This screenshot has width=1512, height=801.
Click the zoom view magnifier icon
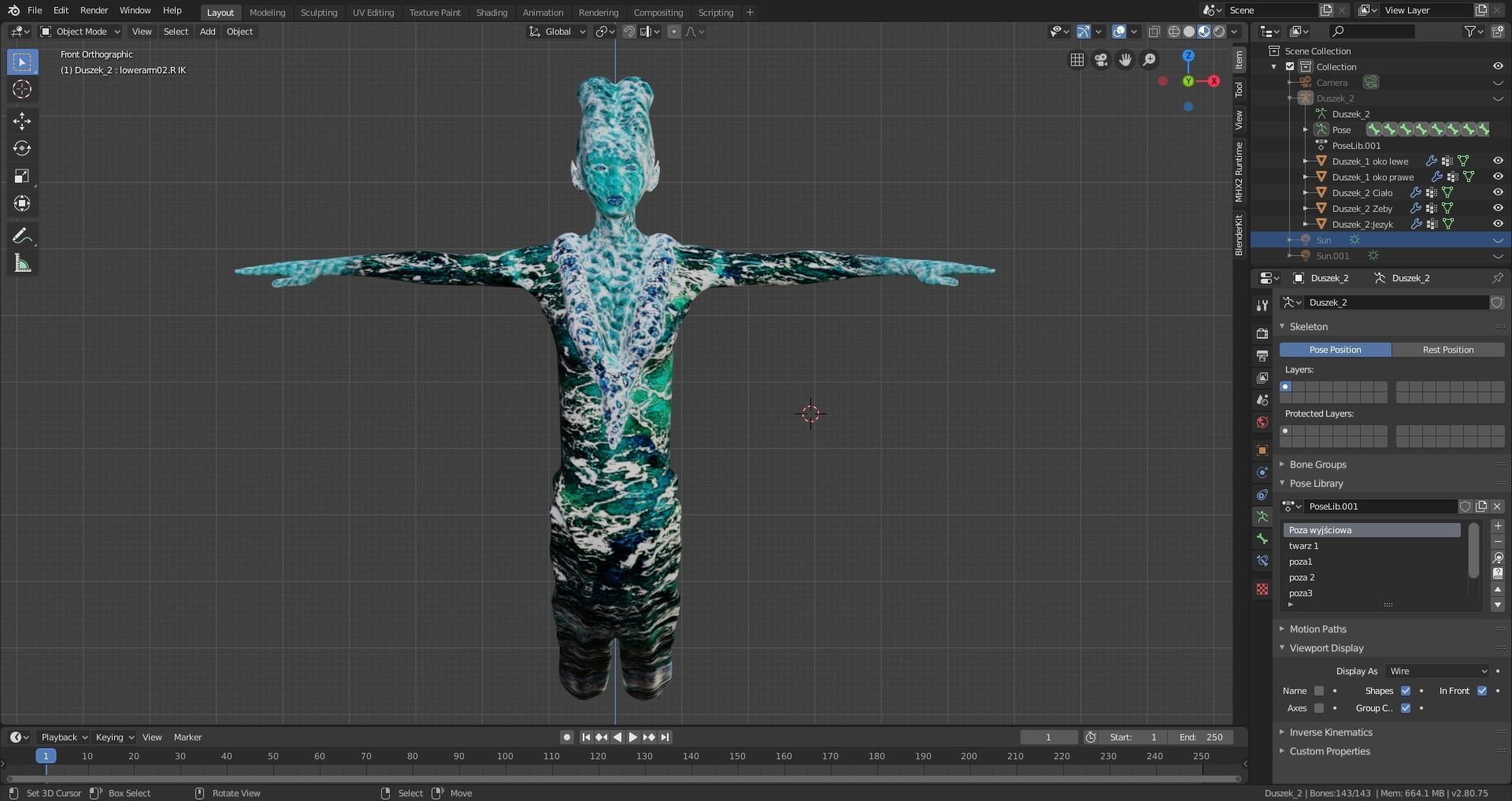click(1150, 60)
